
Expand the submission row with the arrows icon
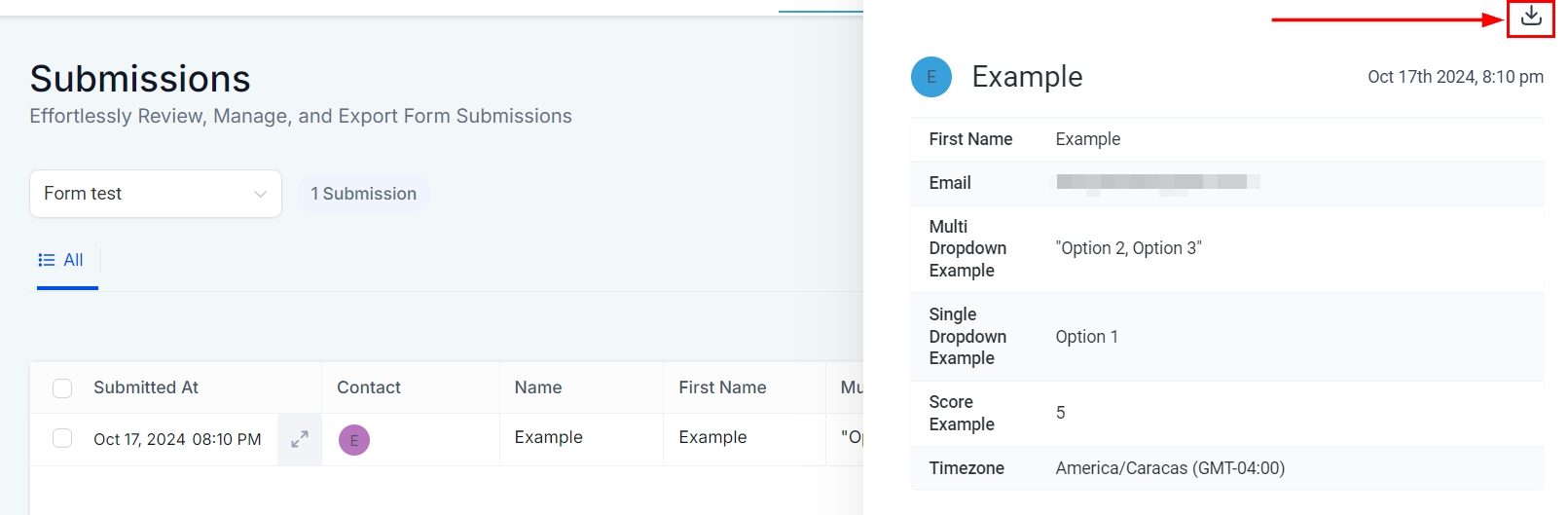300,439
